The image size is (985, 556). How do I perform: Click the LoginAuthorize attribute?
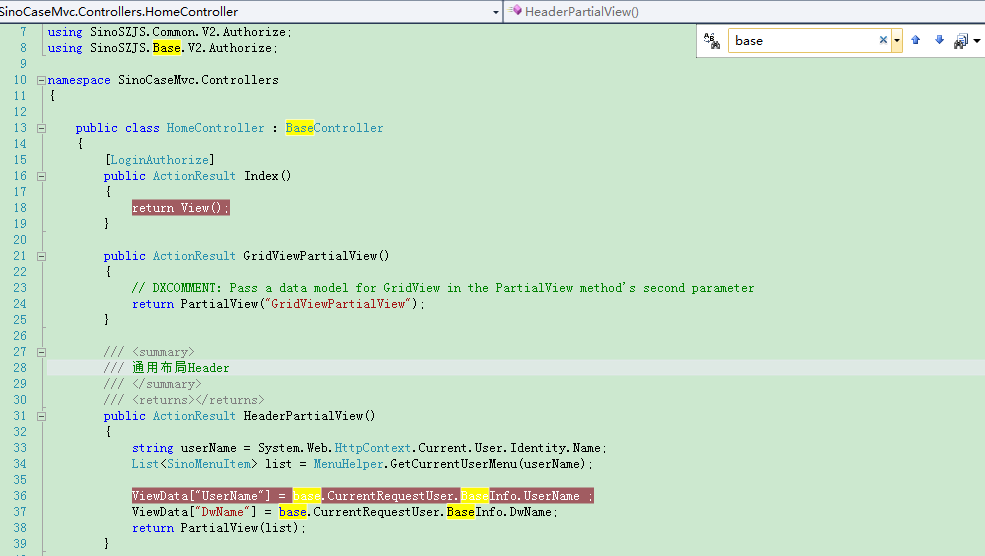pos(160,160)
